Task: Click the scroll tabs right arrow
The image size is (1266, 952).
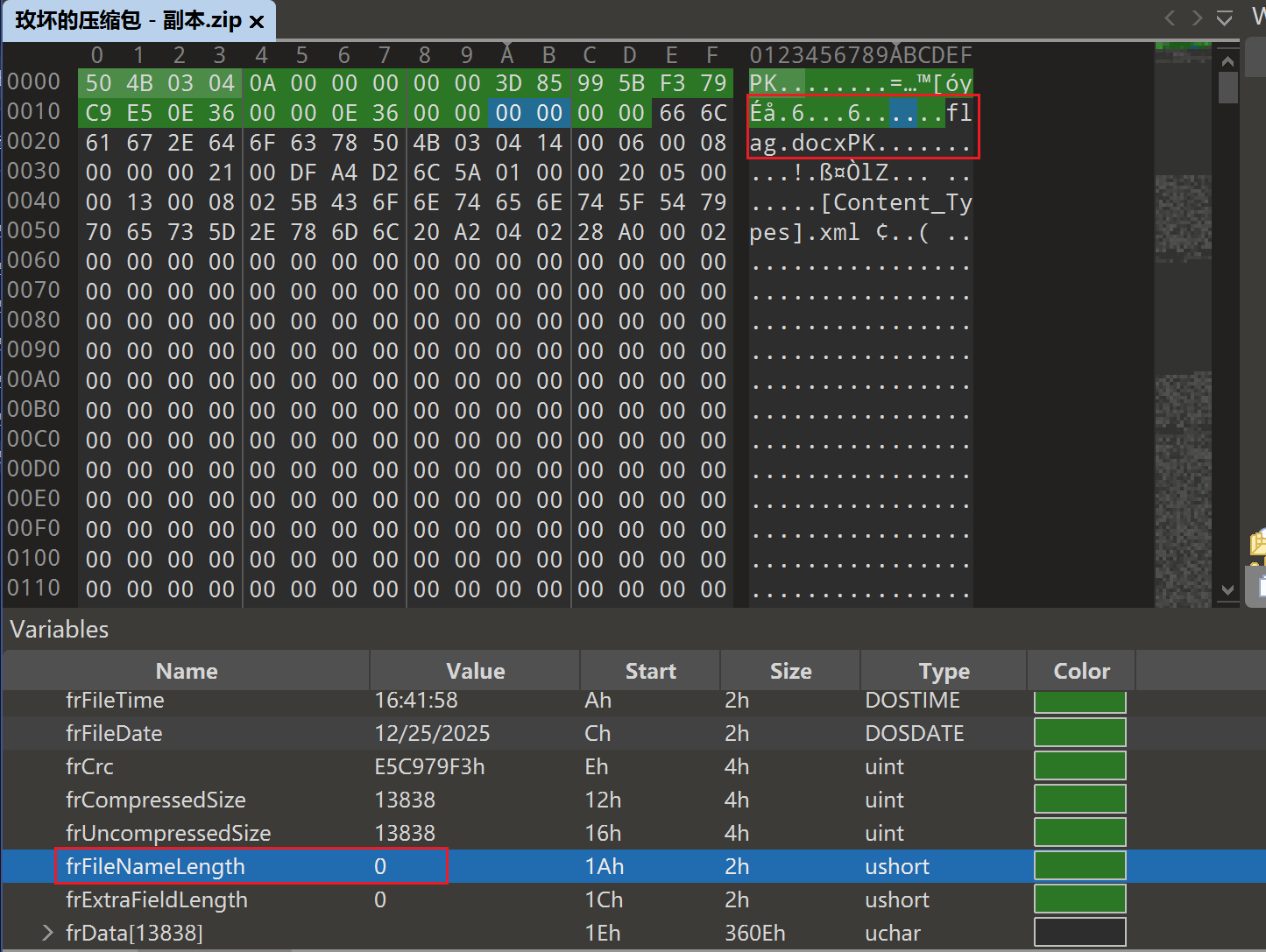Action: pos(1197,18)
